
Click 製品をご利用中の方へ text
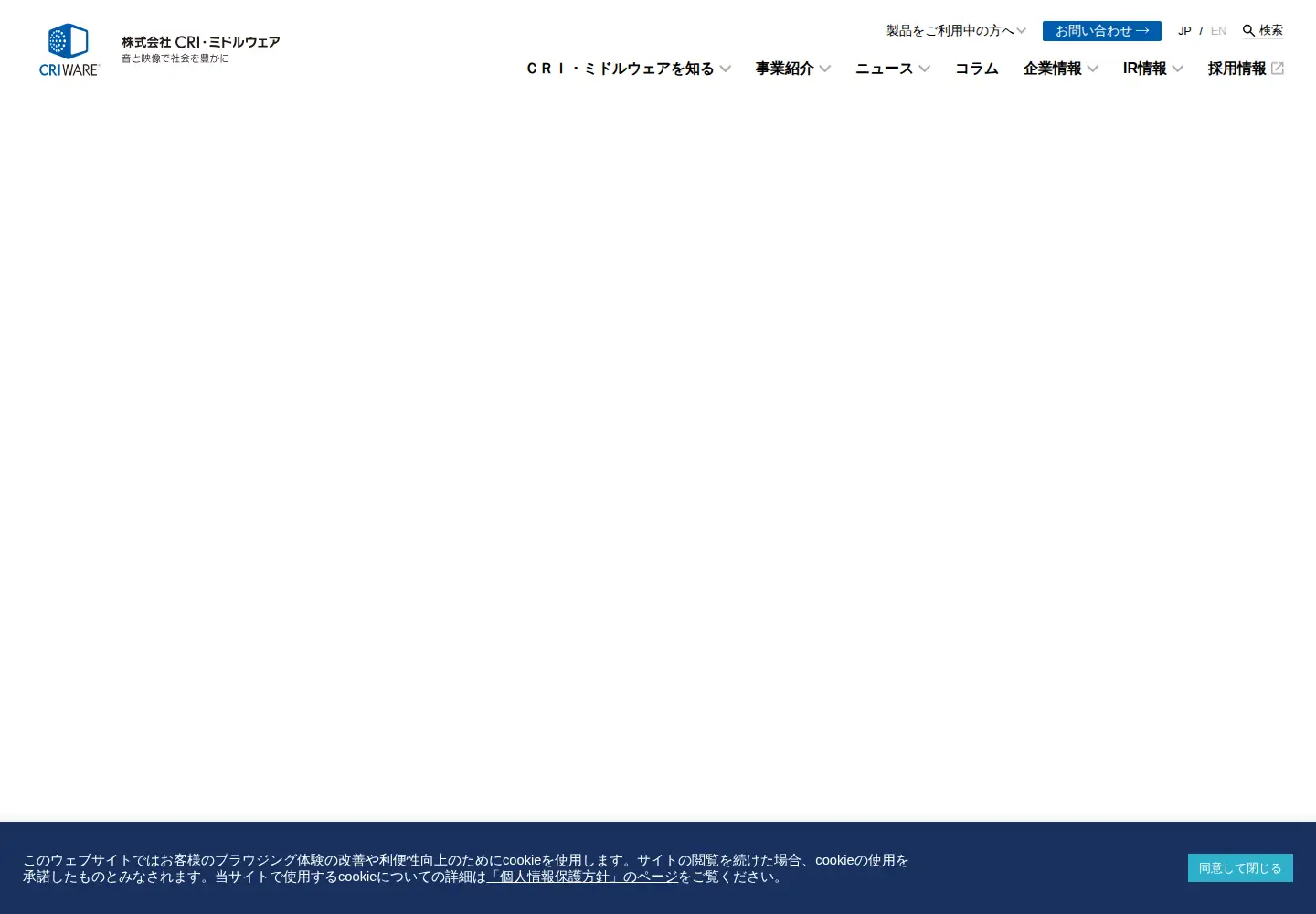pos(950,31)
